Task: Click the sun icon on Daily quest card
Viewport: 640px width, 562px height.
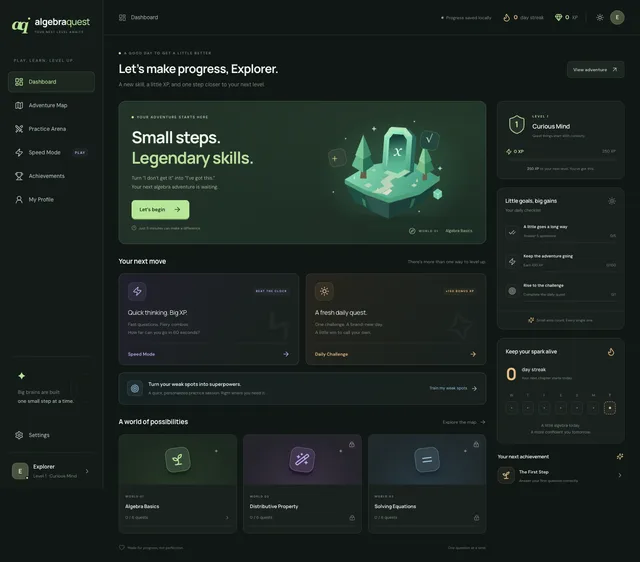Action: tap(324, 291)
